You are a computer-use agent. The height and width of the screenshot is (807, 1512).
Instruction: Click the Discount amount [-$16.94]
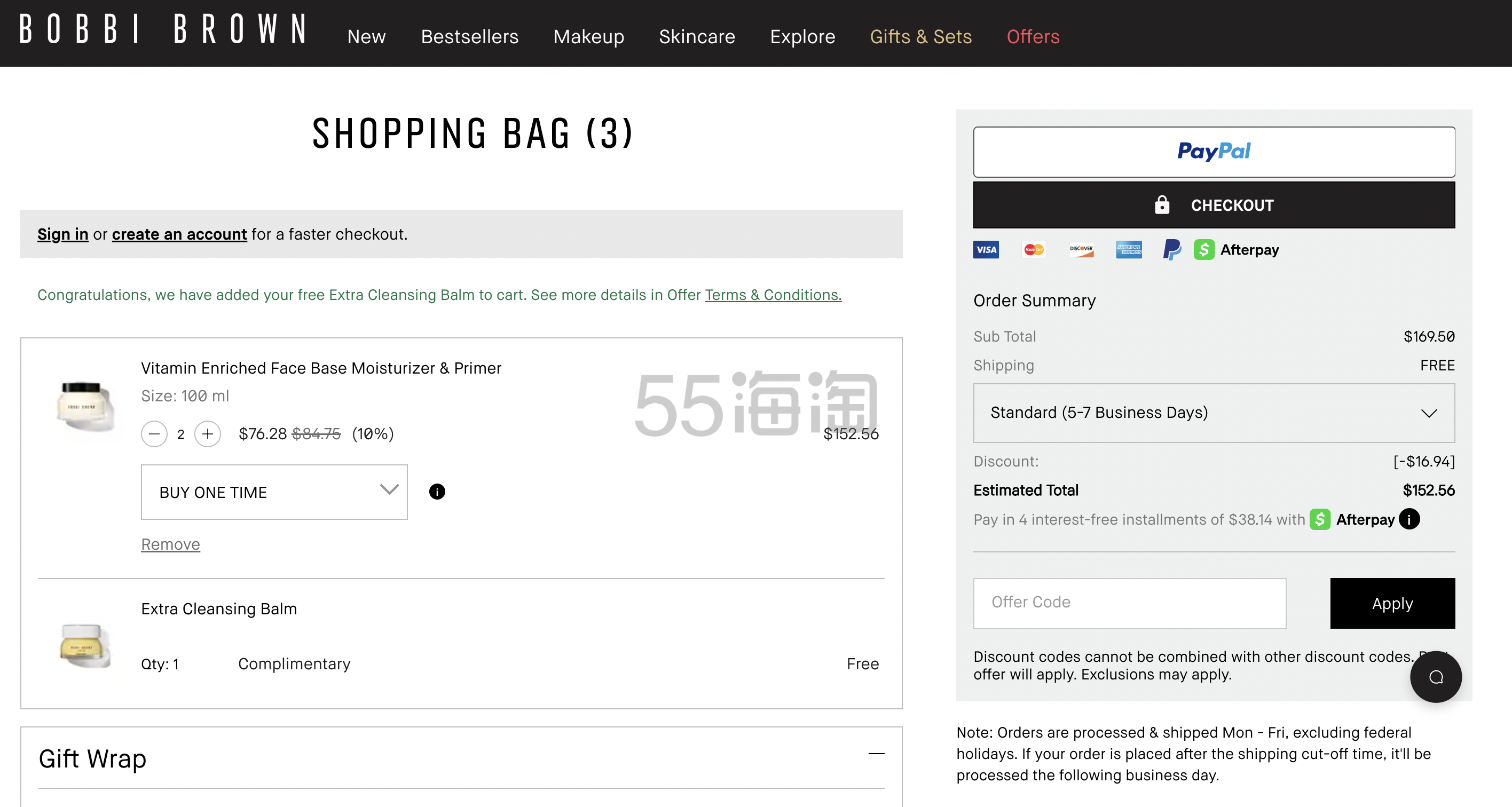1424,461
